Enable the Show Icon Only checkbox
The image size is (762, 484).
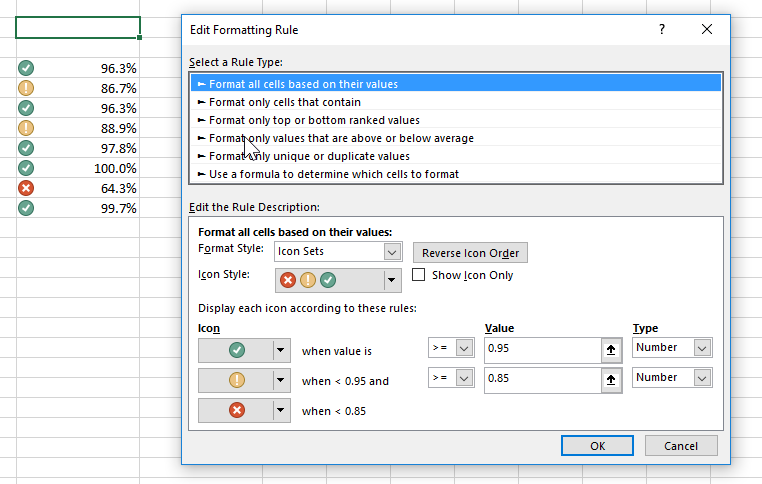point(418,275)
